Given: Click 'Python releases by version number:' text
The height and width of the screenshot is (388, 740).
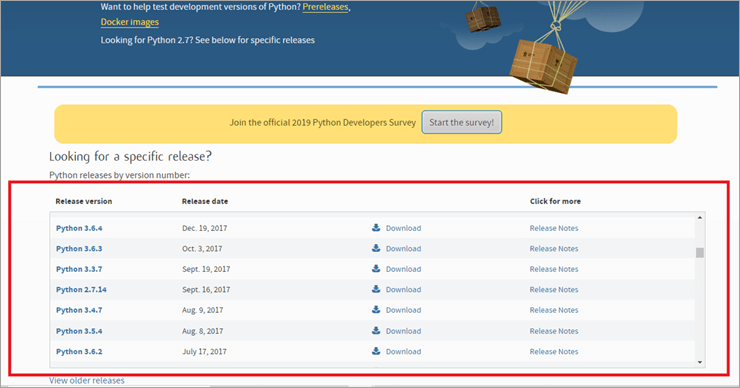Looking at the screenshot, I should 119,175.
